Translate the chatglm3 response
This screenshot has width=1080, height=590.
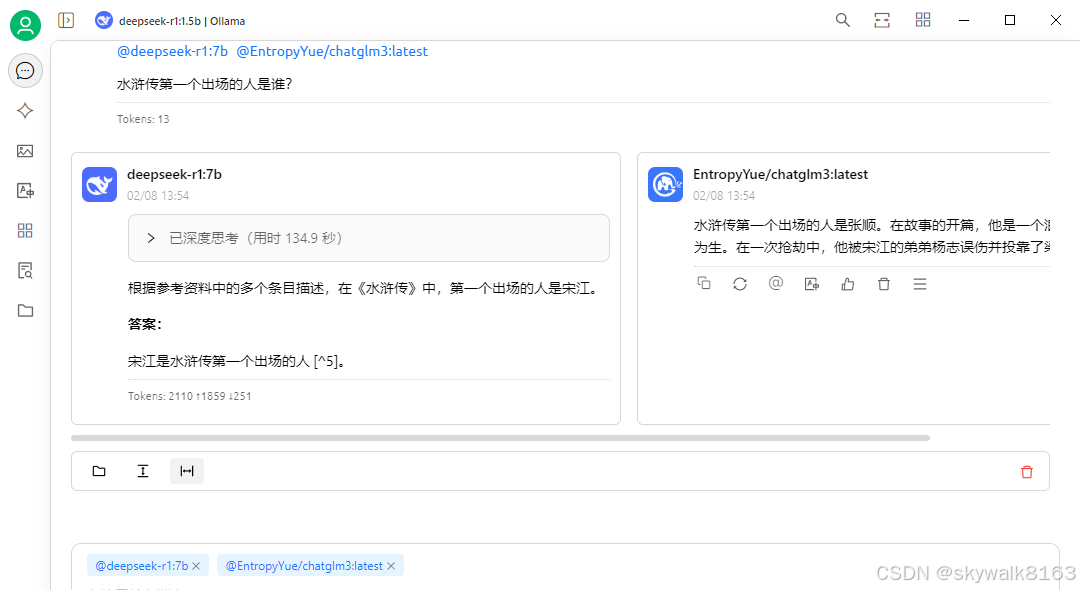pyautogui.click(x=812, y=284)
